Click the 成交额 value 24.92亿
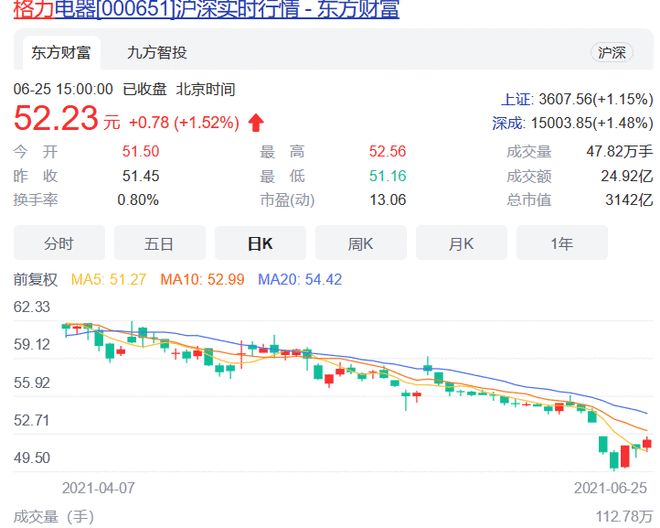Viewport: 660px width, 528px height. coord(627,176)
